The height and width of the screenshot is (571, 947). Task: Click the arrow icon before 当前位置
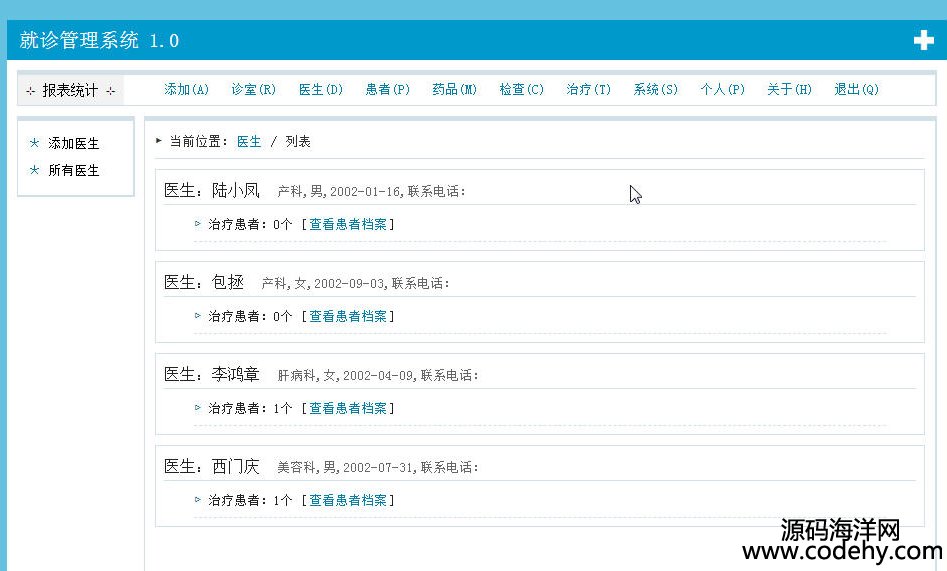pyautogui.click(x=159, y=141)
